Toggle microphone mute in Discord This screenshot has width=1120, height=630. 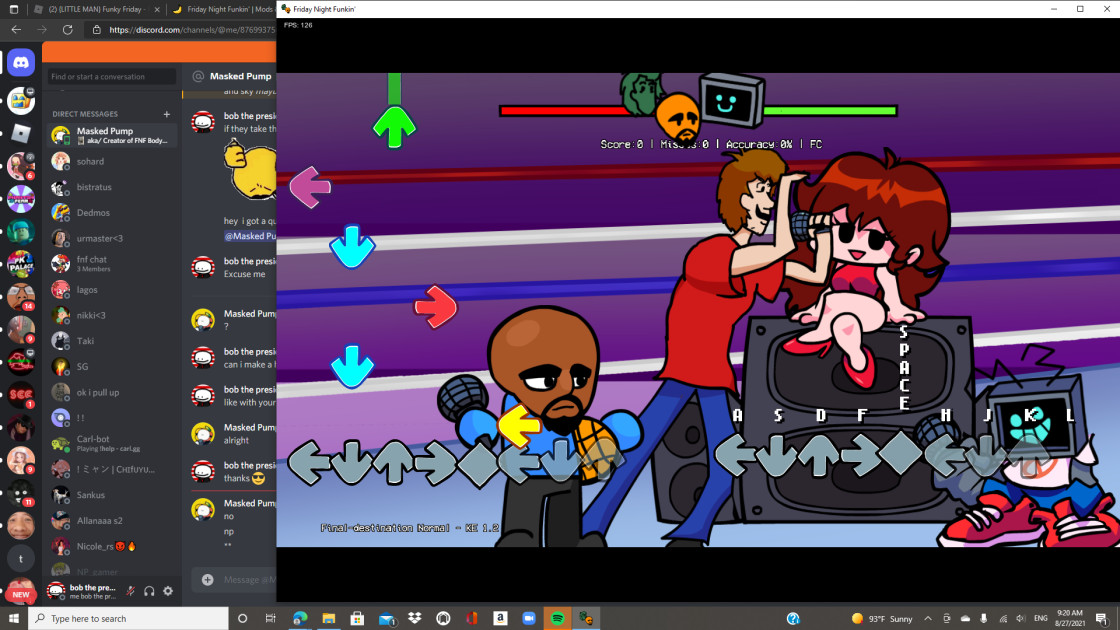130,591
